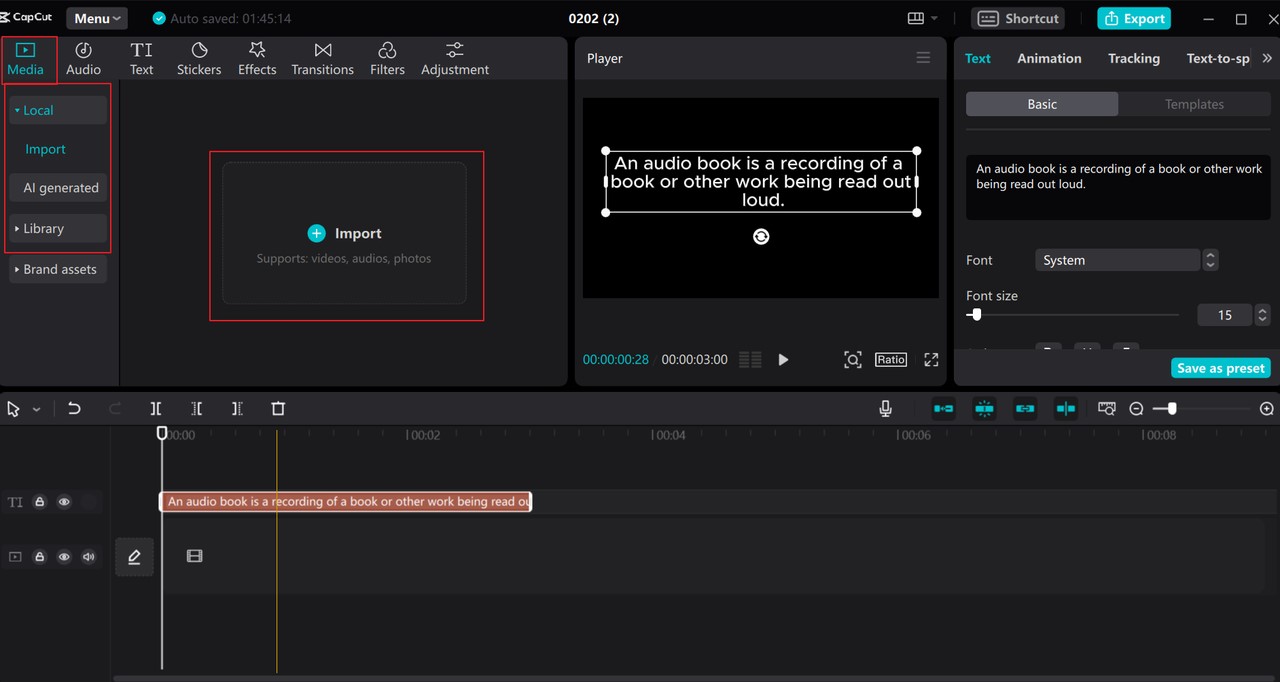Open the Font dropdown showing System
The width and height of the screenshot is (1280, 682).
tap(1126, 260)
